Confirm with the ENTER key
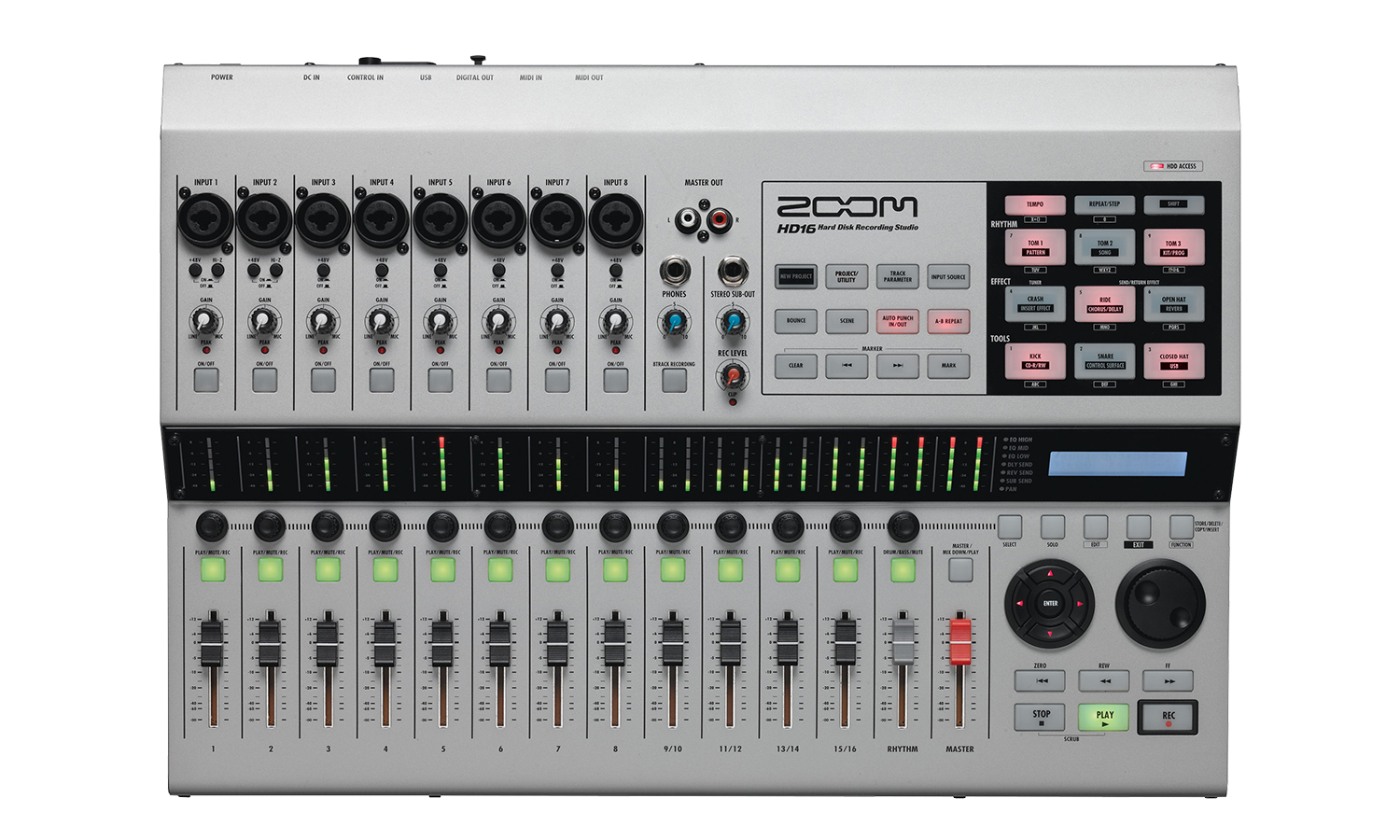Screen dimensions: 1400x840 (x=1050, y=604)
